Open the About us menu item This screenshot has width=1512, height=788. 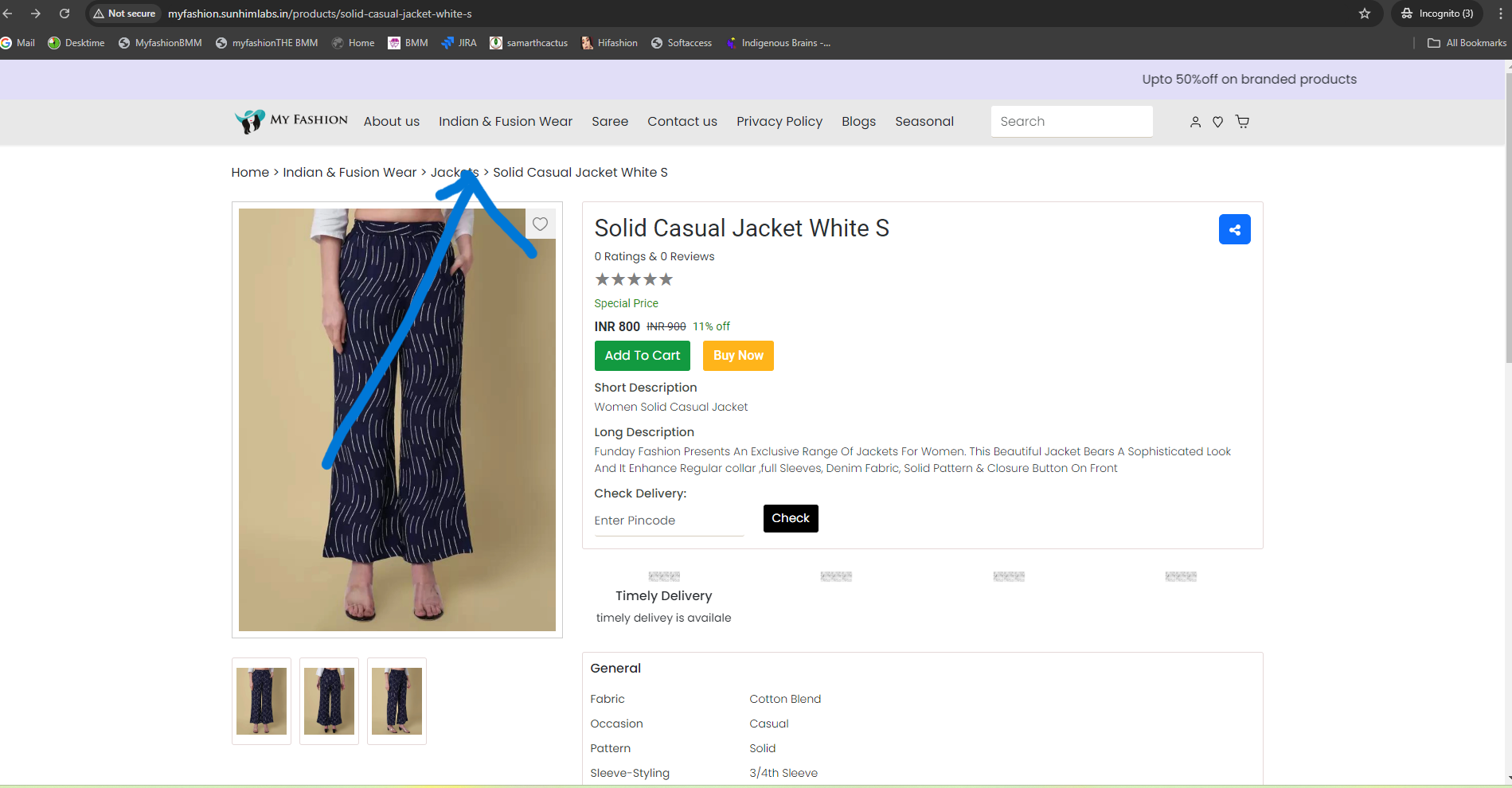tap(392, 121)
